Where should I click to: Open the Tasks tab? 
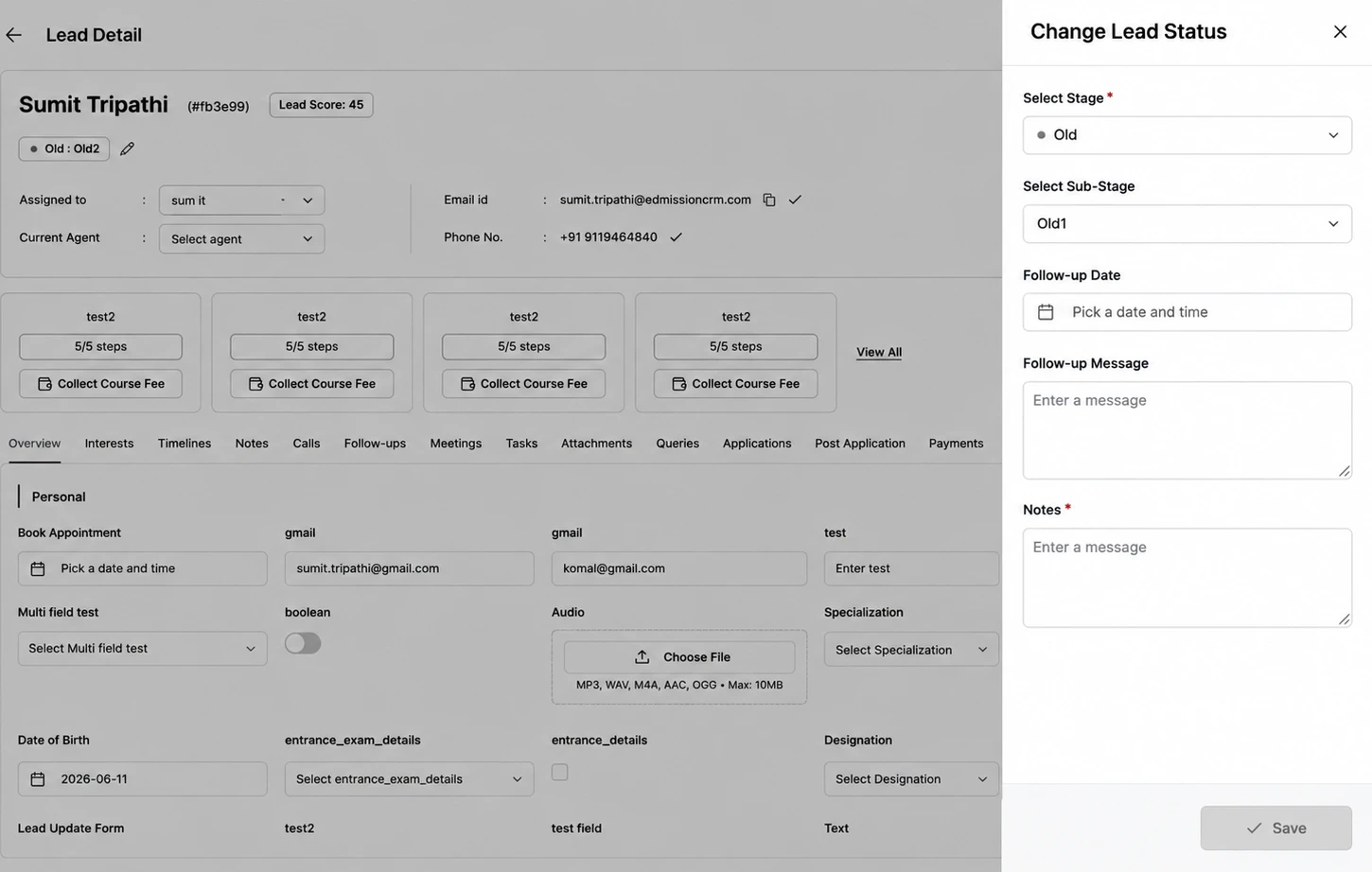pyautogui.click(x=521, y=444)
